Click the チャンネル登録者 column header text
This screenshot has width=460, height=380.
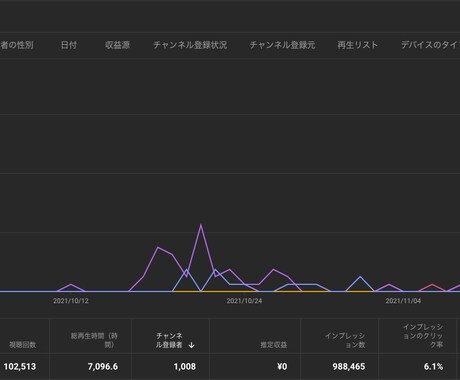coord(169,340)
